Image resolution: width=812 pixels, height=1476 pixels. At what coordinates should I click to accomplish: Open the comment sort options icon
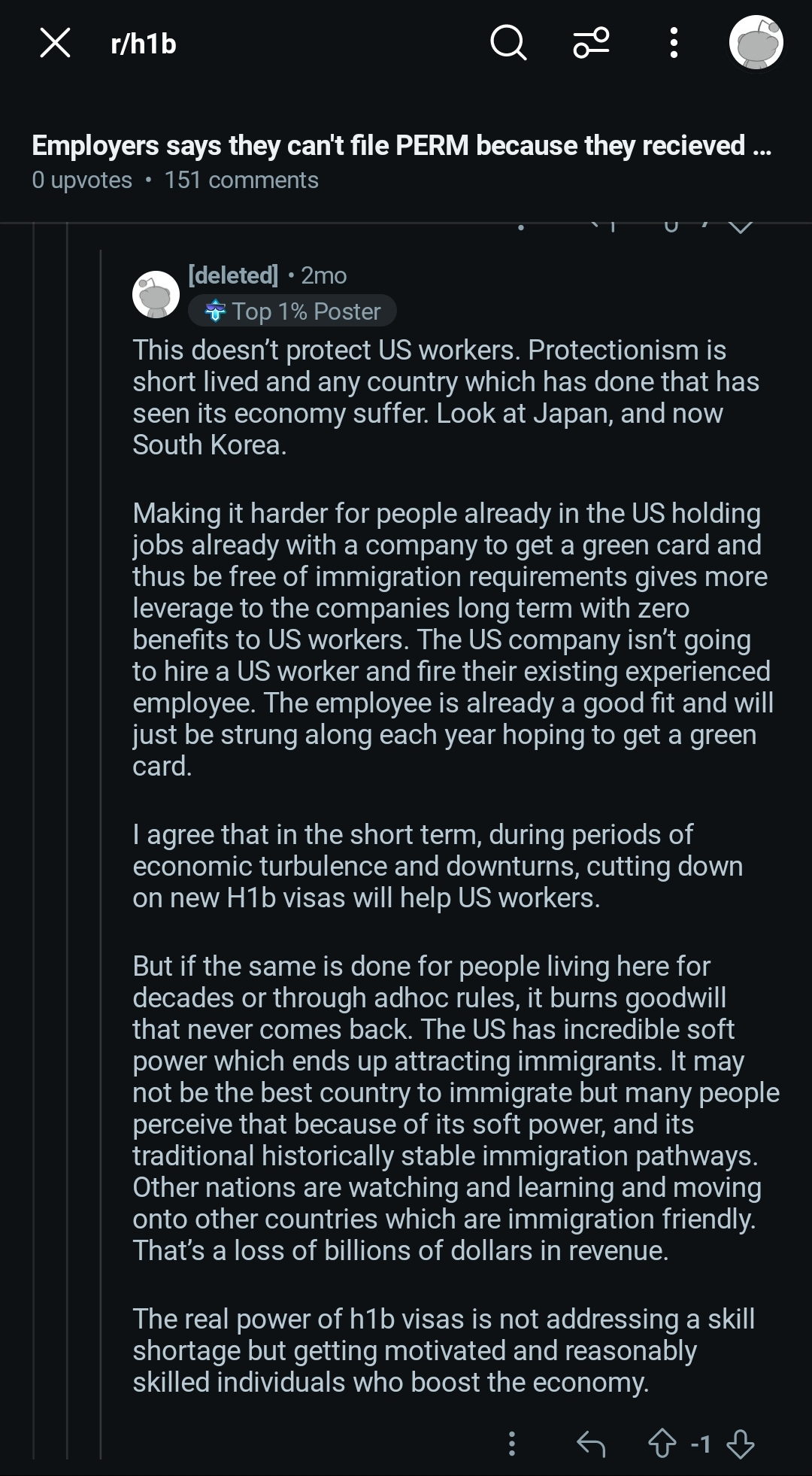591,43
